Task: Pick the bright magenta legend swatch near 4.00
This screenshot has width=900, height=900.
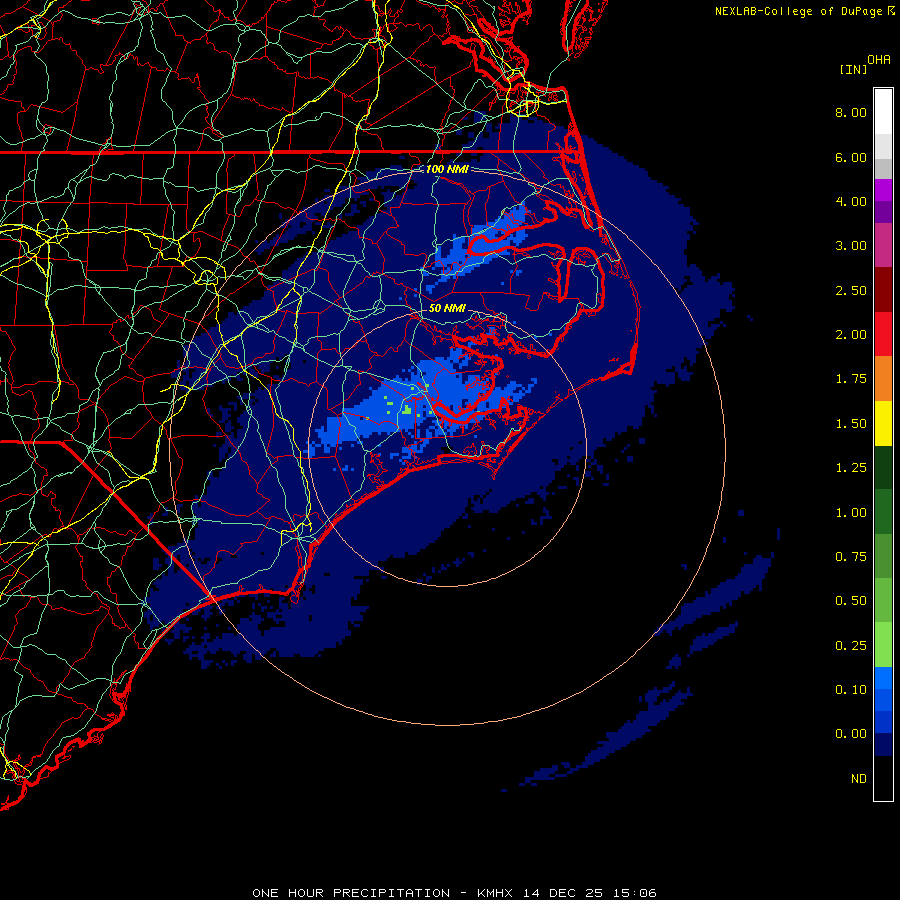Action: click(x=883, y=190)
